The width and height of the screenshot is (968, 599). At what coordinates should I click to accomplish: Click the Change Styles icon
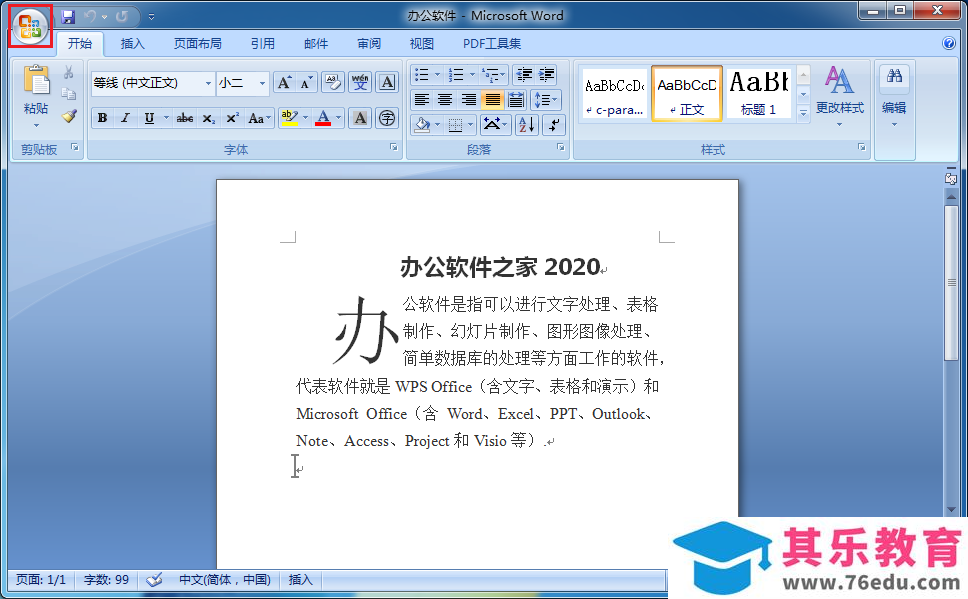[x=839, y=80]
